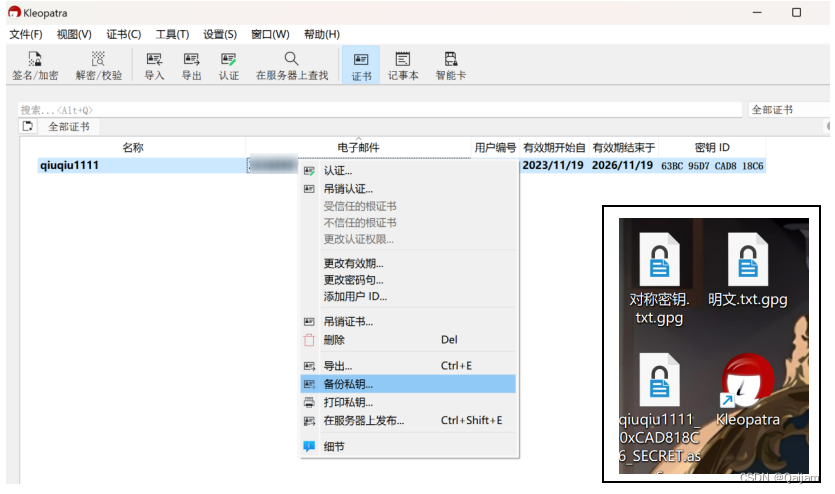835x494 pixels.
Task: Choose 吊销认证... in the context menu
Action: [408, 189]
